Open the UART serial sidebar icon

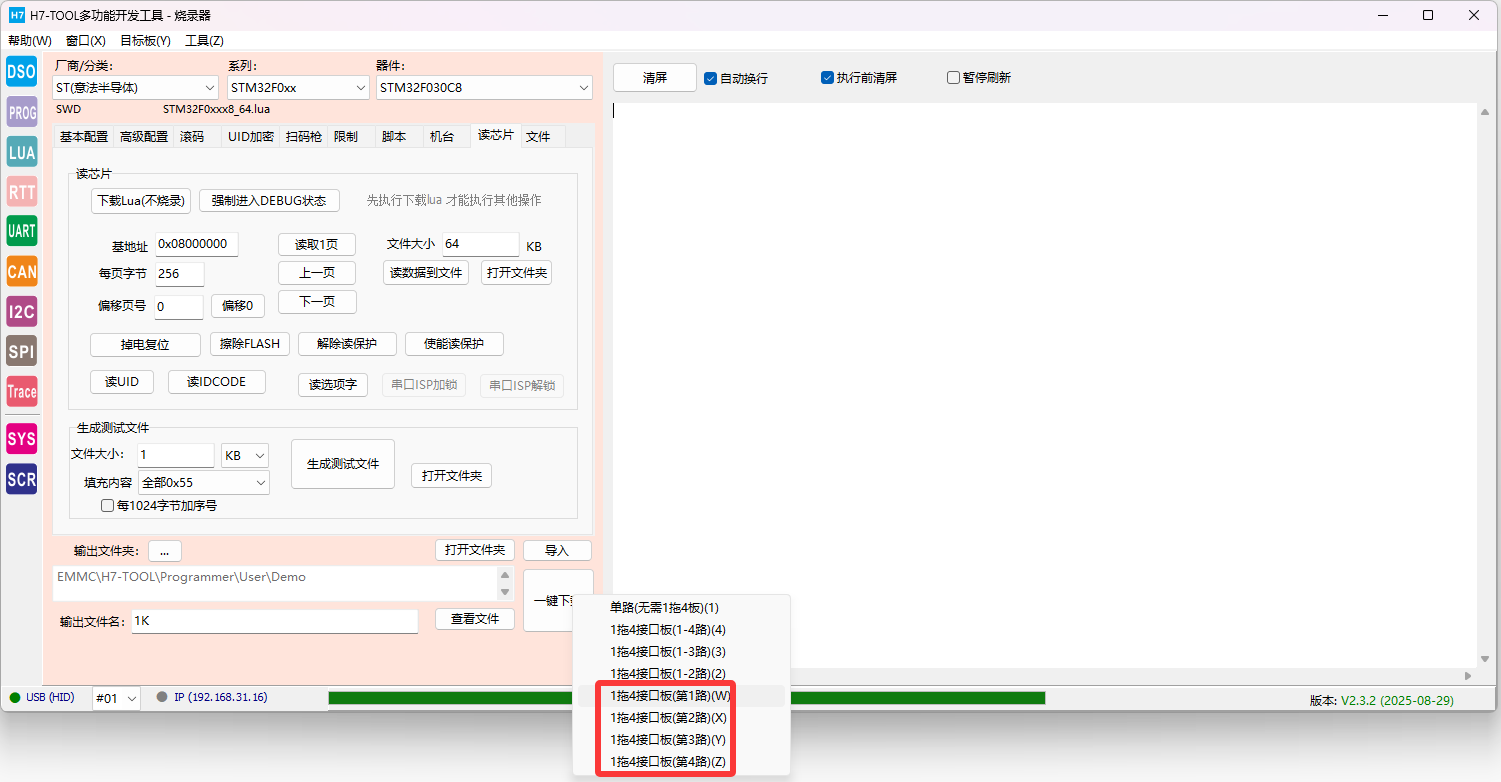point(21,231)
